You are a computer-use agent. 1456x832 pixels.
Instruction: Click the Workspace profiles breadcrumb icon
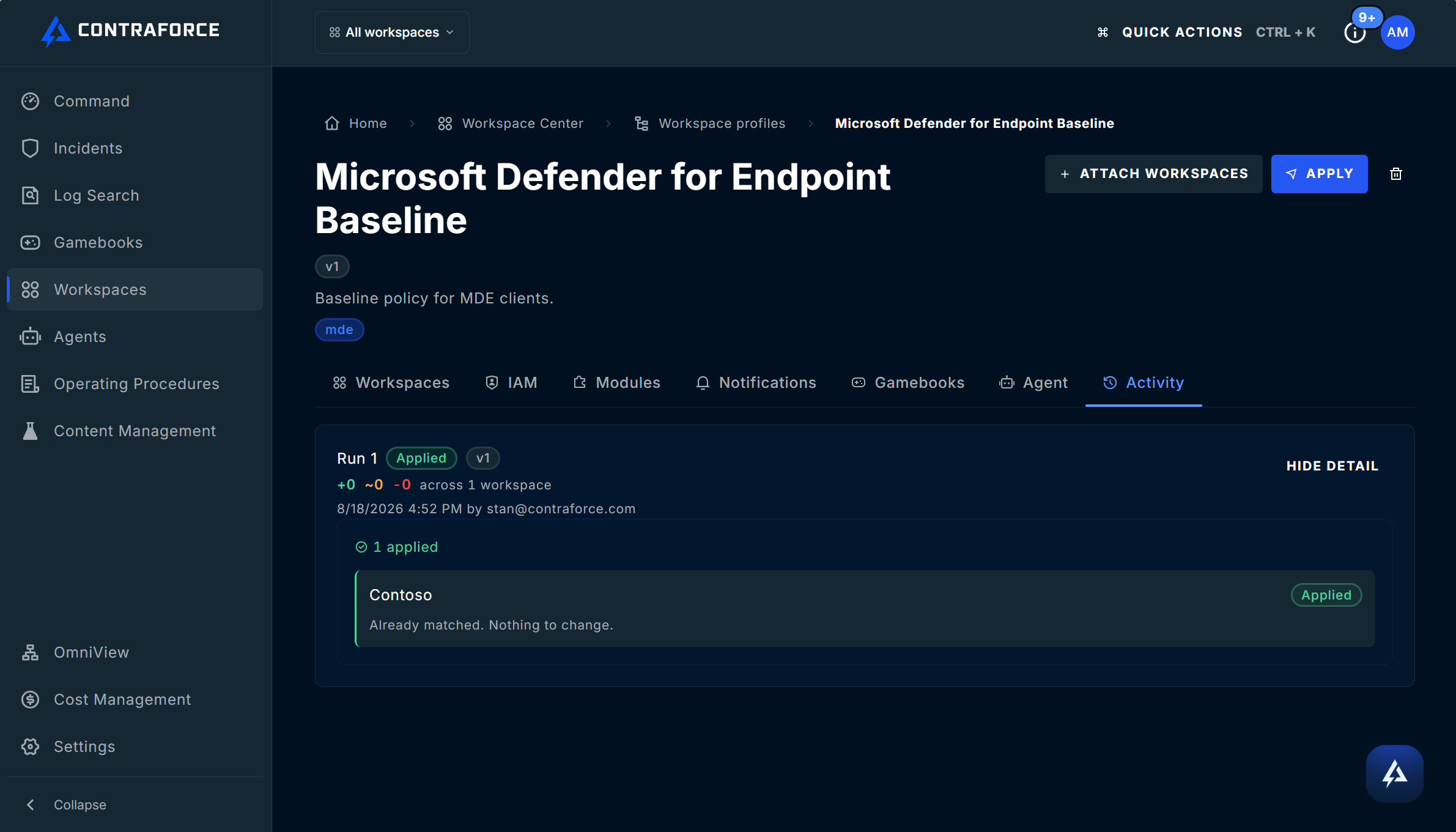point(641,124)
